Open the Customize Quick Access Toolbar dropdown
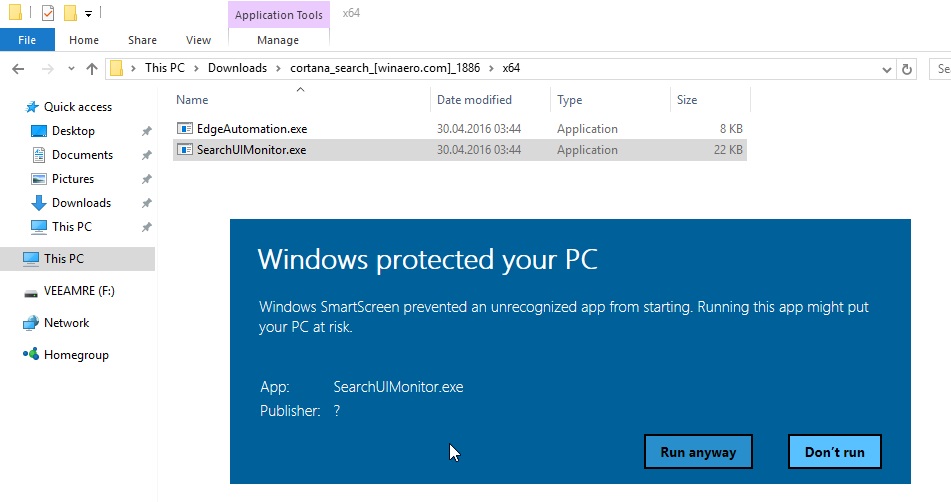Screen dimensions: 951x502 pos(88,14)
